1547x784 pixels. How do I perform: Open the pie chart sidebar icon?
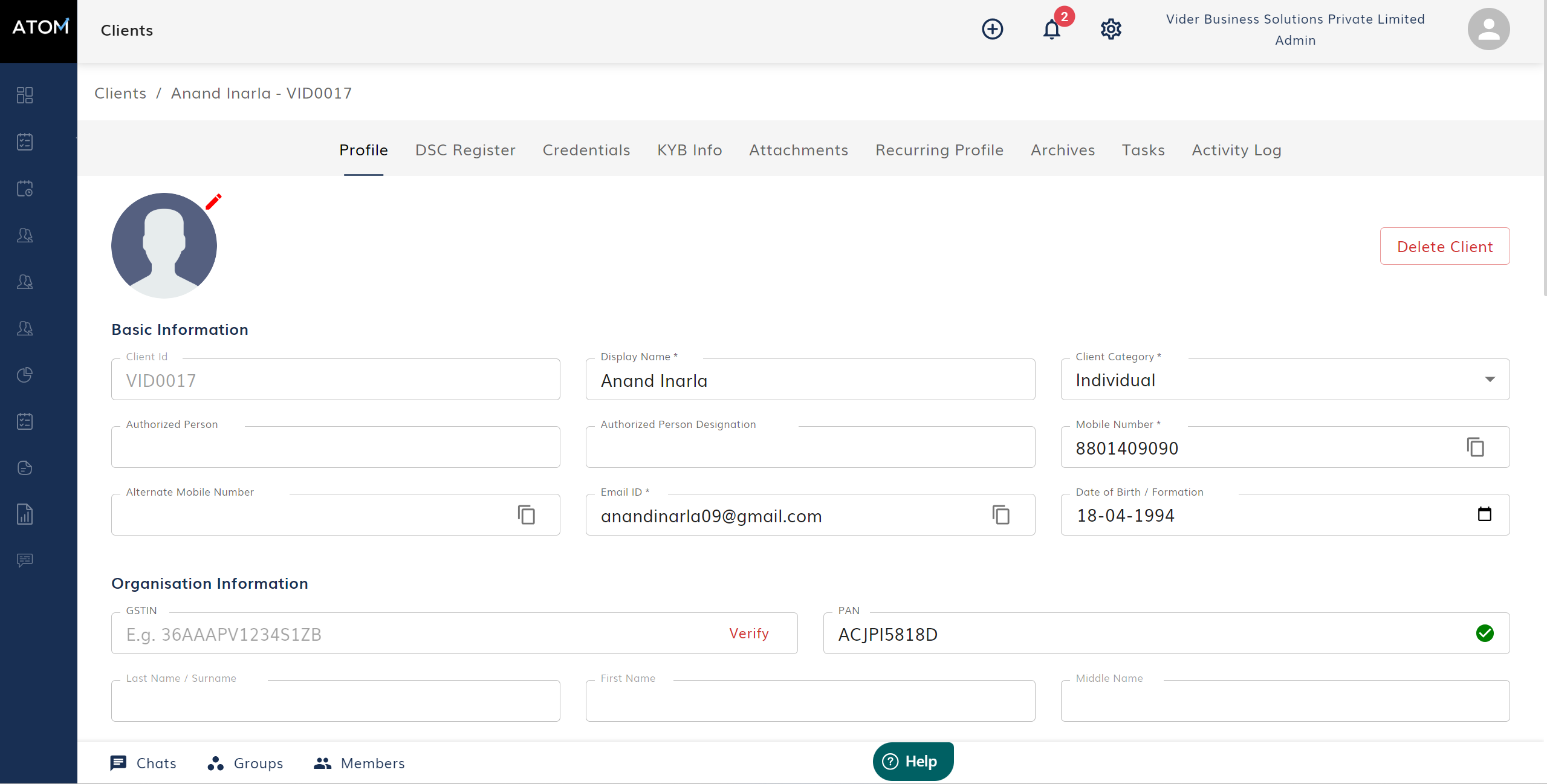(25, 375)
